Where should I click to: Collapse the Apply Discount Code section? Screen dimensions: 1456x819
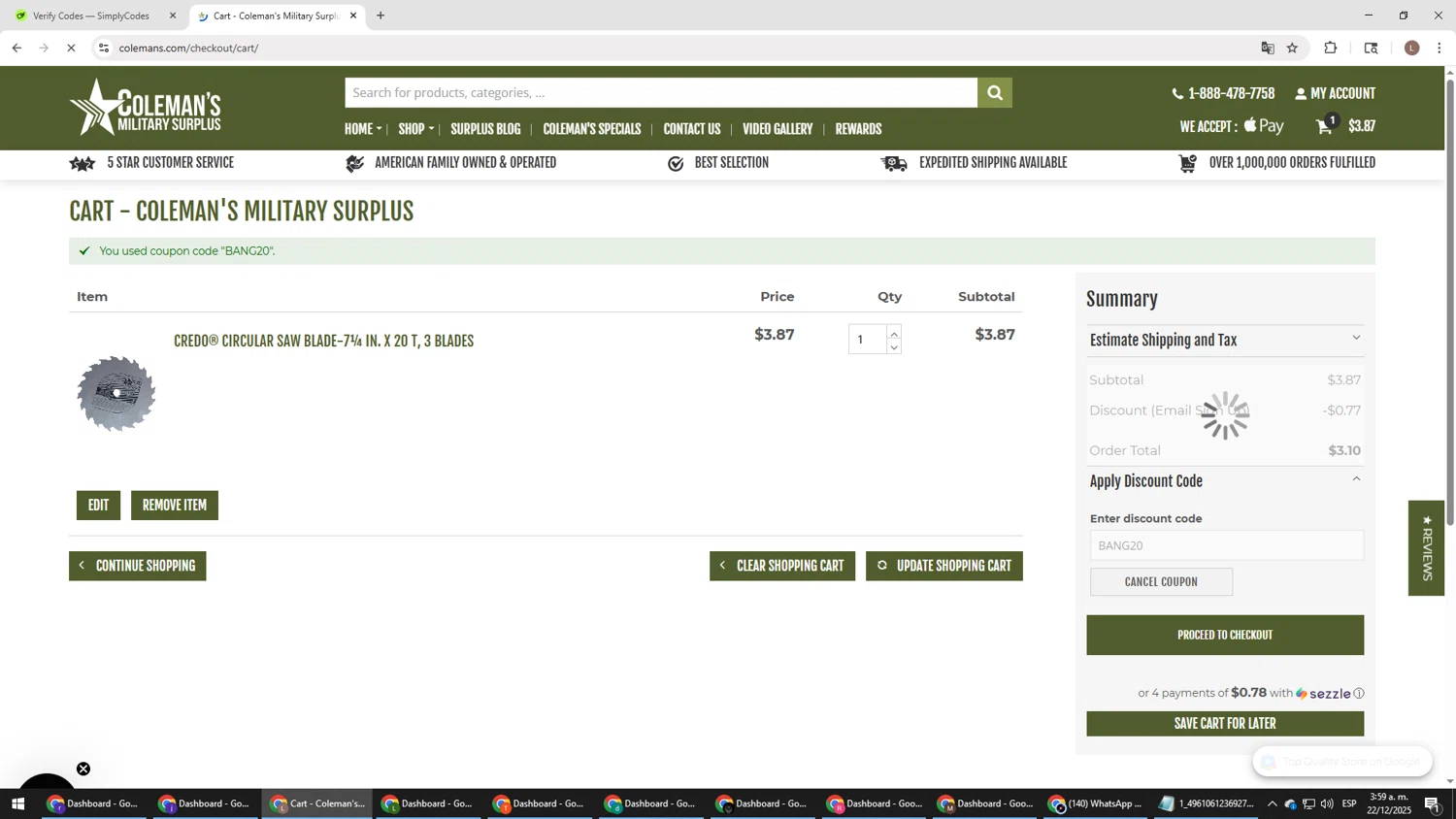point(1225,481)
